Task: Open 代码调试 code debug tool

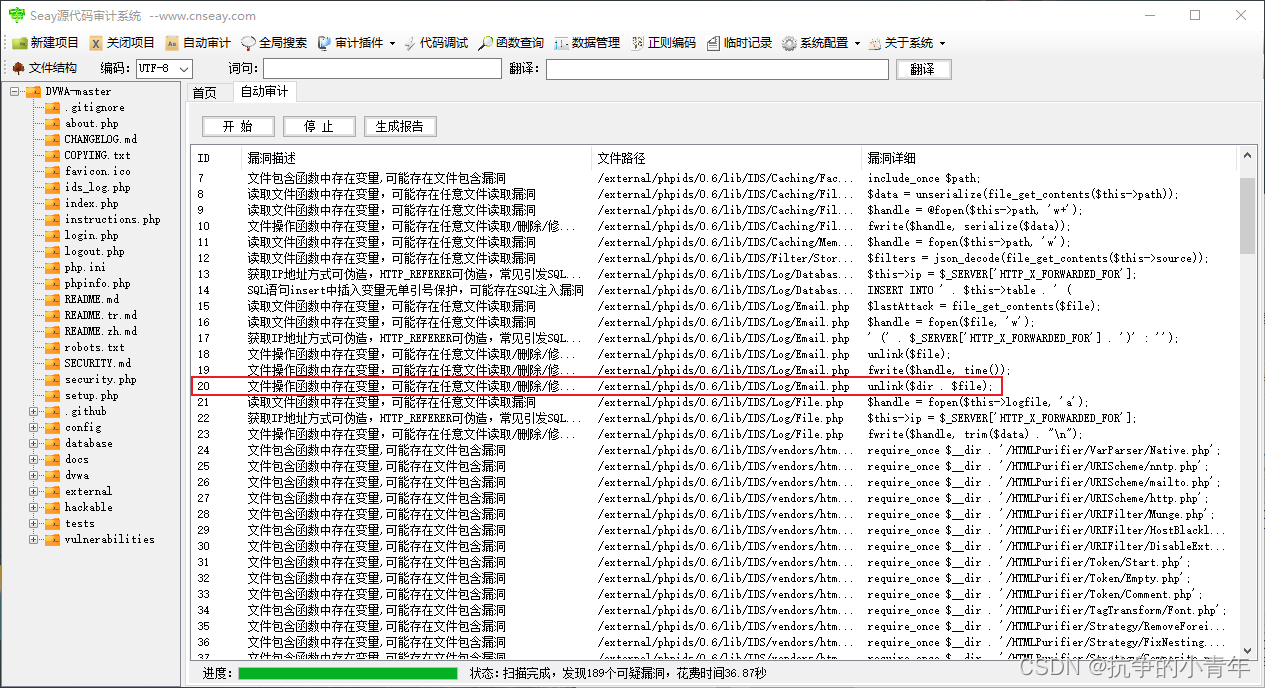Action: (x=436, y=43)
